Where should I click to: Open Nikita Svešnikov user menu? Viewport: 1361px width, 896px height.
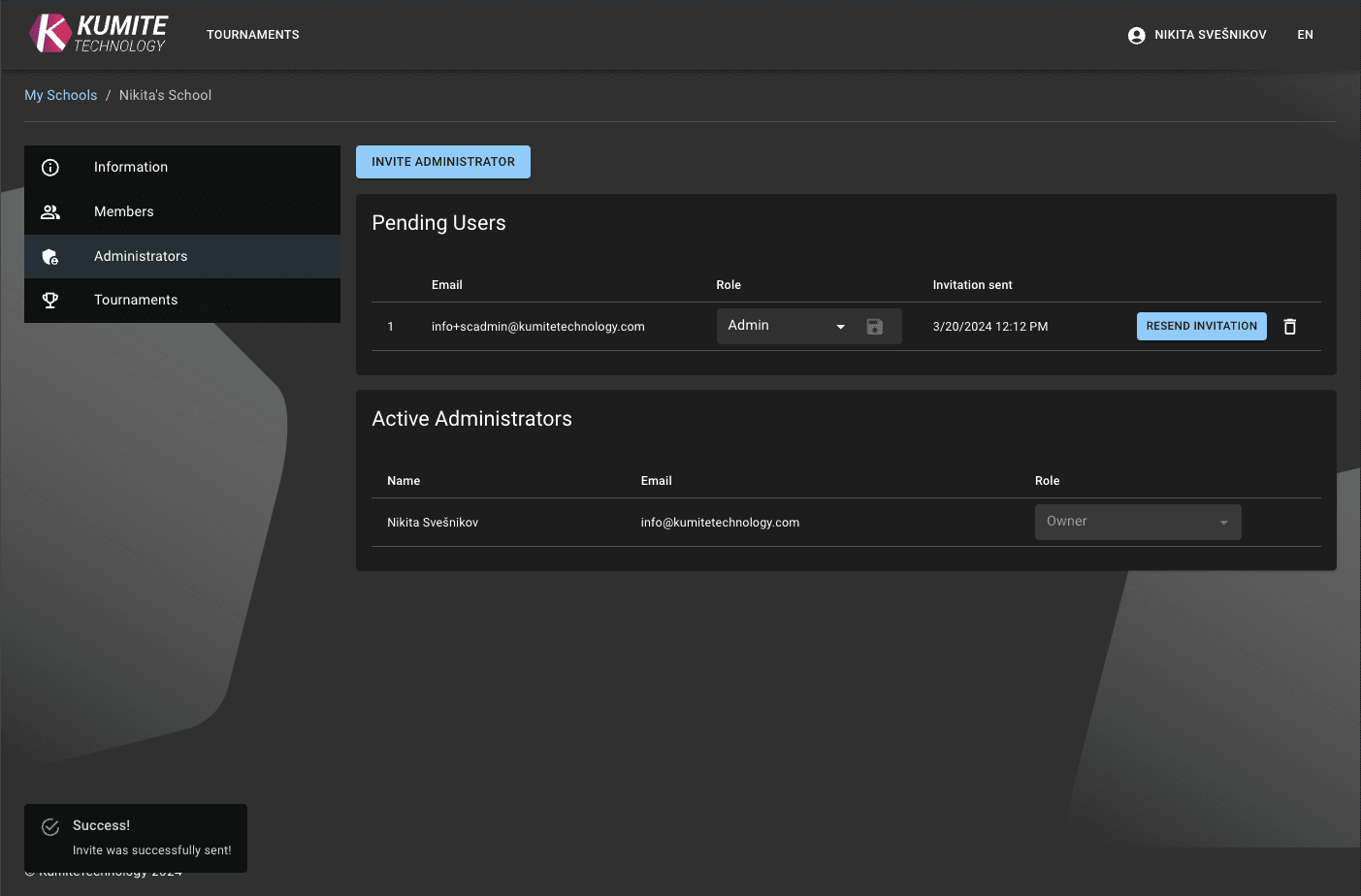point(1210,35)
